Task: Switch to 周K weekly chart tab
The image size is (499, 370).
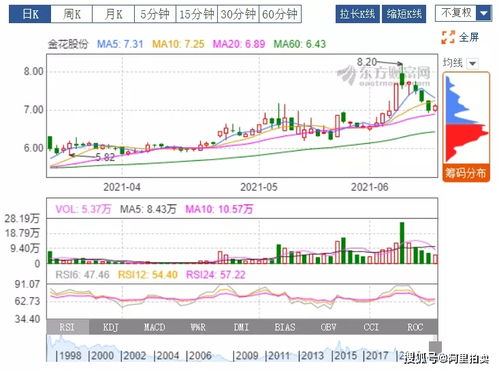Action: (x=72, y=14)
